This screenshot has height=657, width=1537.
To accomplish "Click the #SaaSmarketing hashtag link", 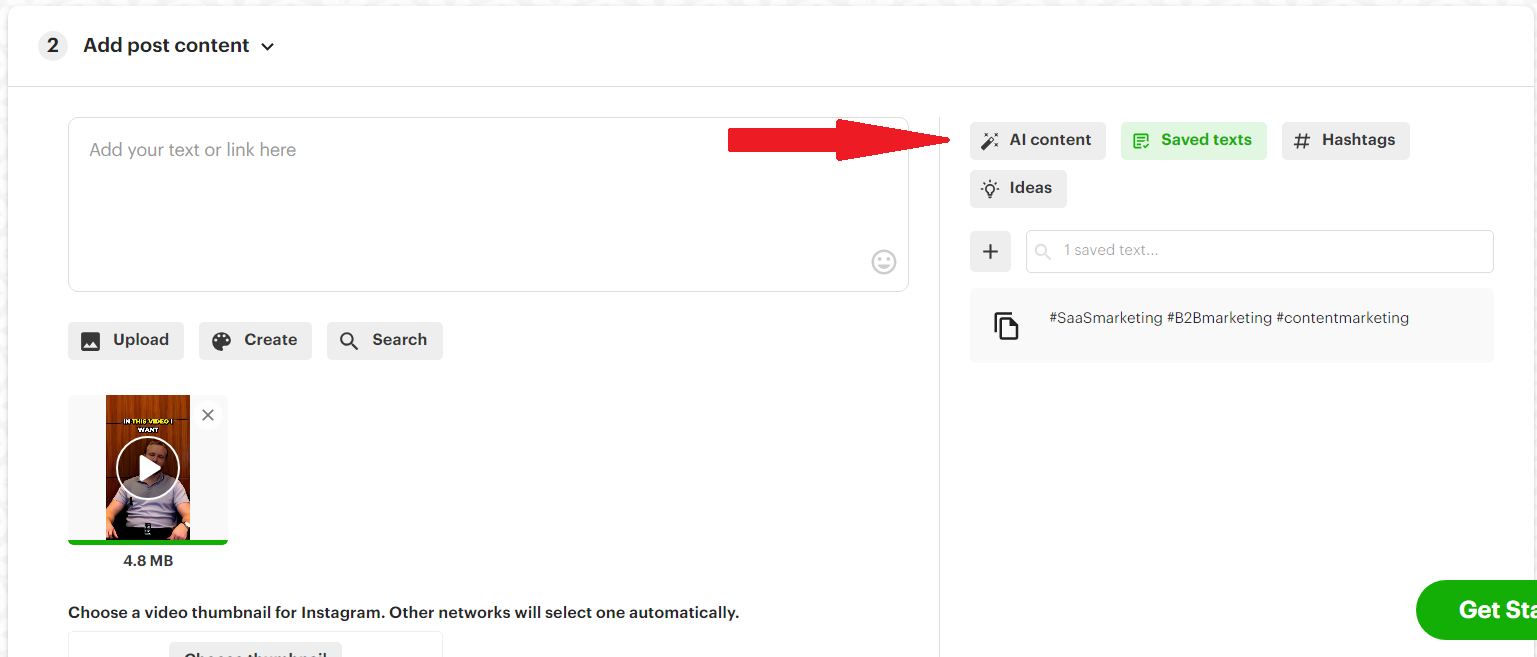I will pyautogui.click(x=1105, y=317).
